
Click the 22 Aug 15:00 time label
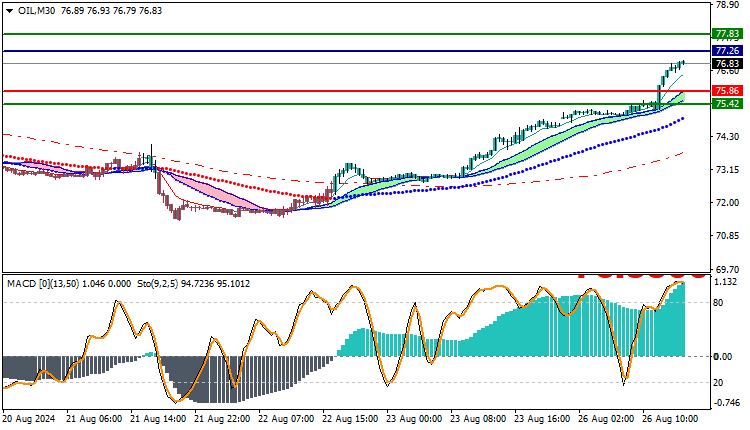pyautogui.click(x=350, y=419)
